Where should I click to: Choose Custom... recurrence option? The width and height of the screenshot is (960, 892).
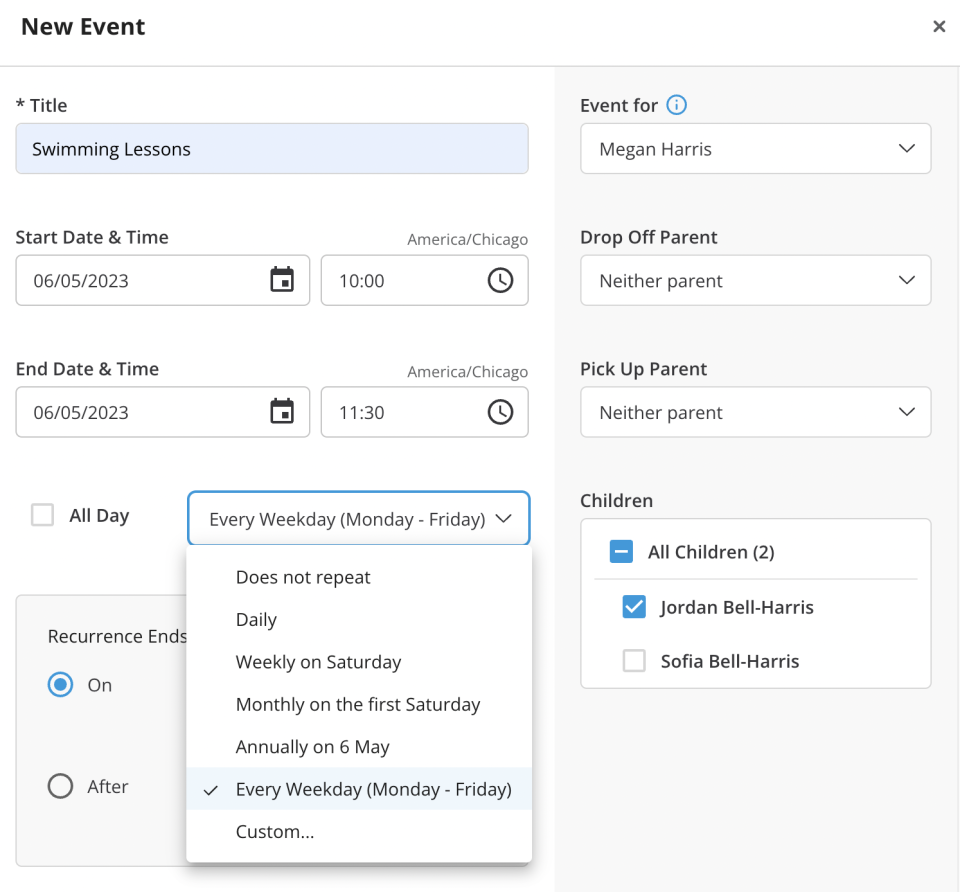click(275, 831)
